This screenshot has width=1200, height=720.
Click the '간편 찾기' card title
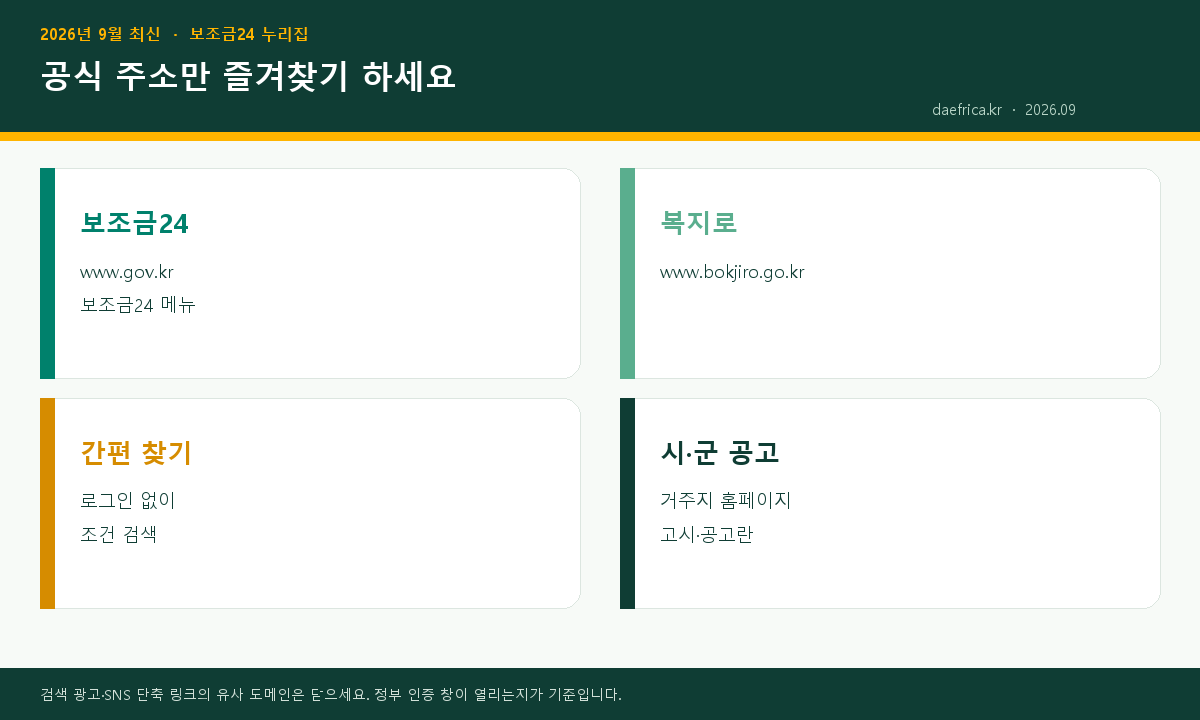pyautogui.click(x=136, y=452)
